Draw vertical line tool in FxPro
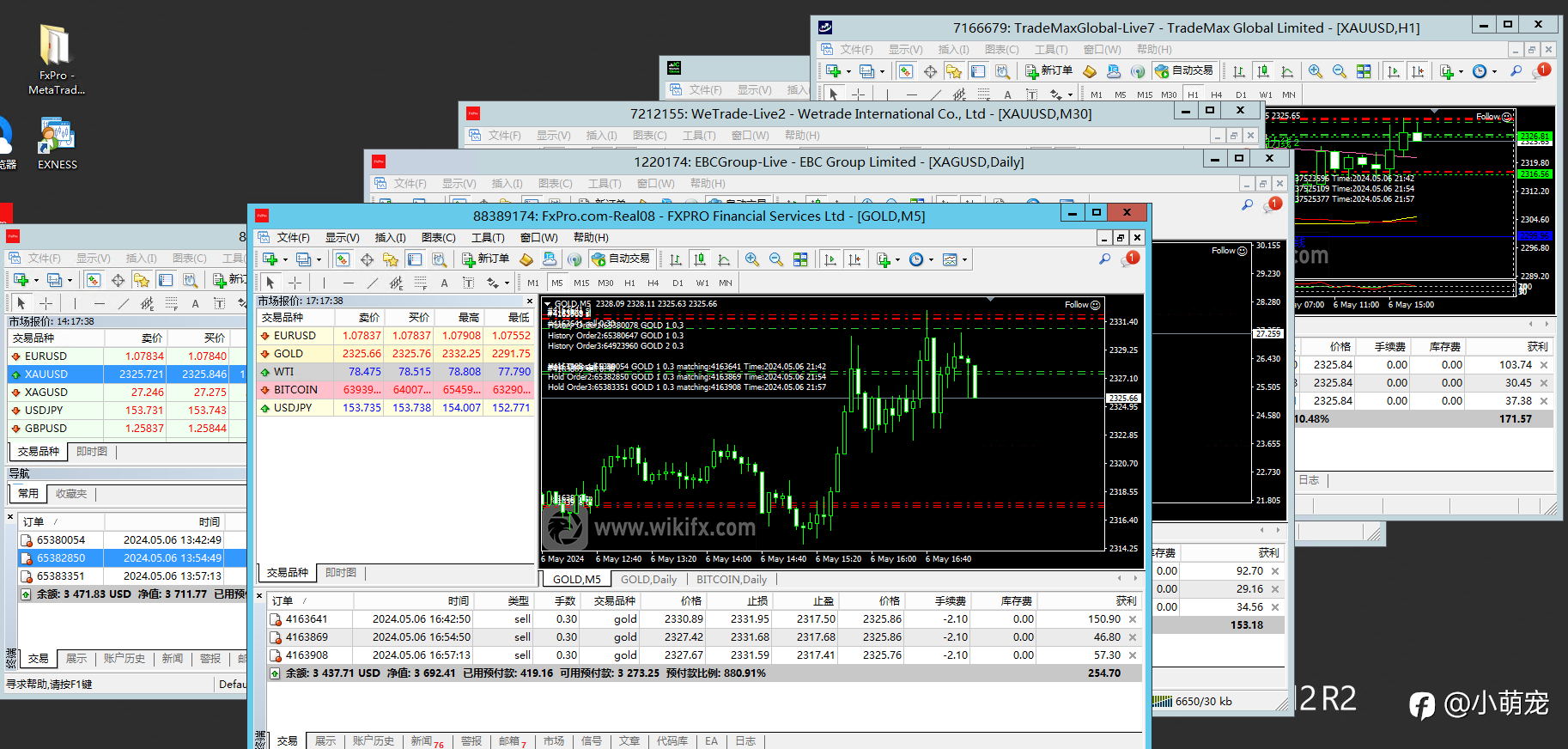Image resolution: width=1568 pixels, height=749 pixels. [324, 283]
